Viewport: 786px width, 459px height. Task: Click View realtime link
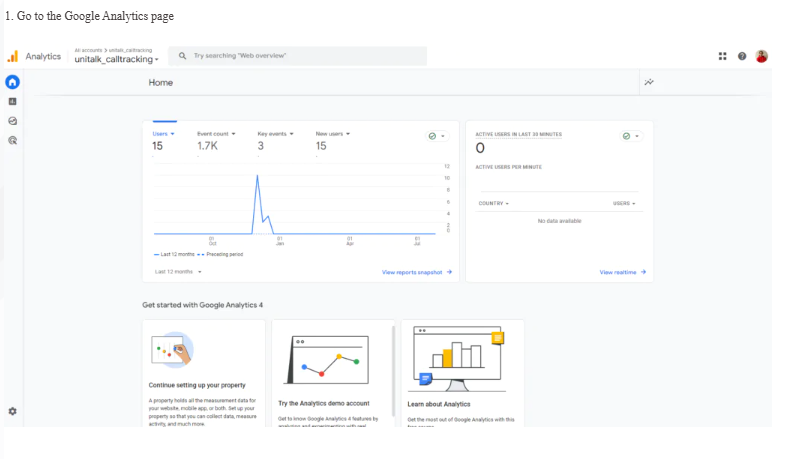623,272
